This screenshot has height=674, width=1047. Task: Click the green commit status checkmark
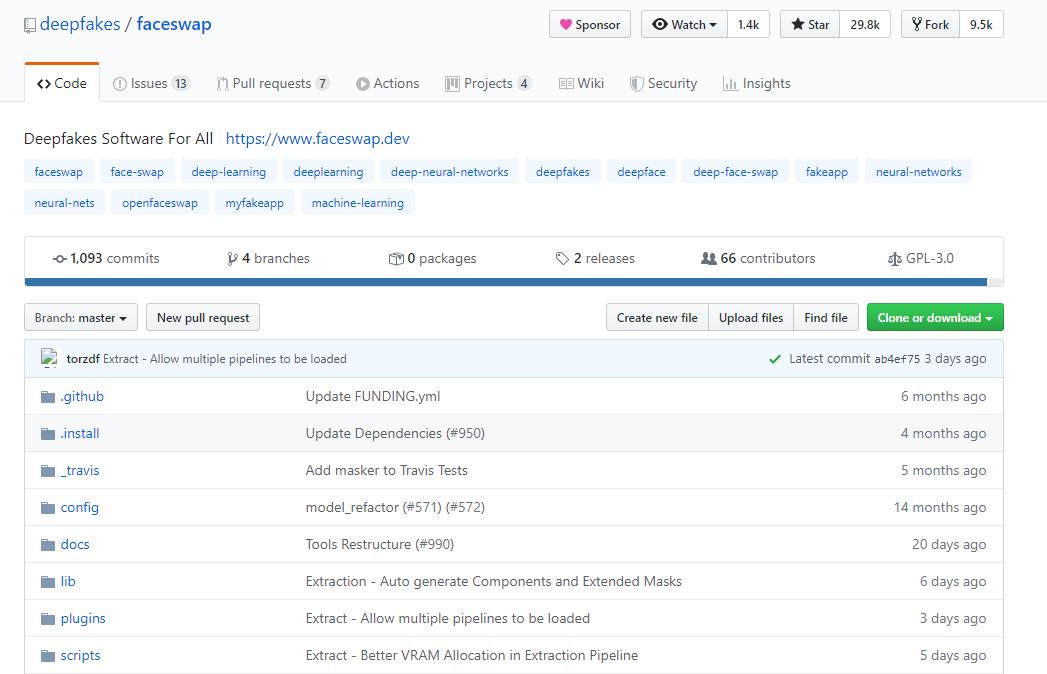pos(775,359)
